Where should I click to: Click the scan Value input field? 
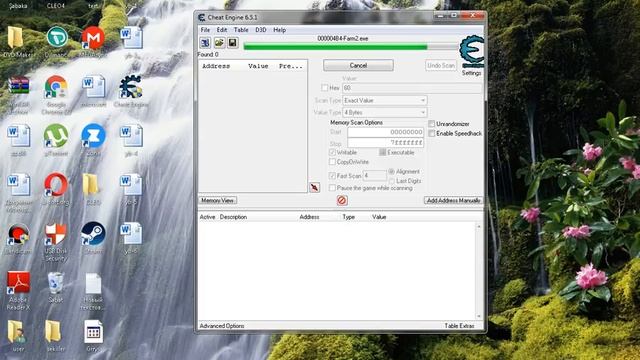[412, 88]
